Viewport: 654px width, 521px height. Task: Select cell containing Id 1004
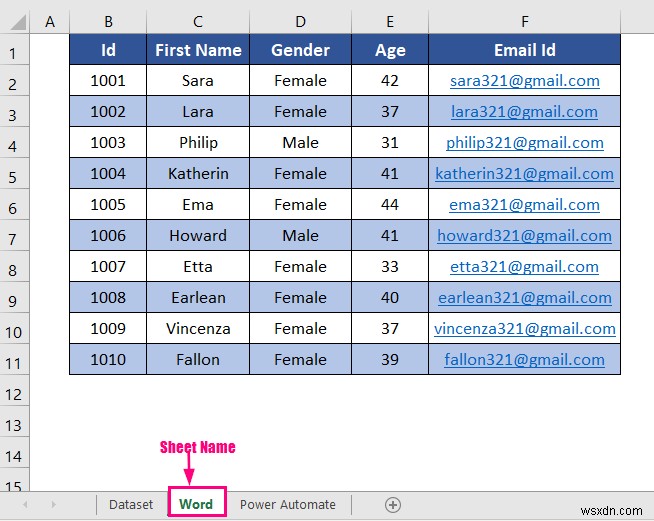pos(108,174)
